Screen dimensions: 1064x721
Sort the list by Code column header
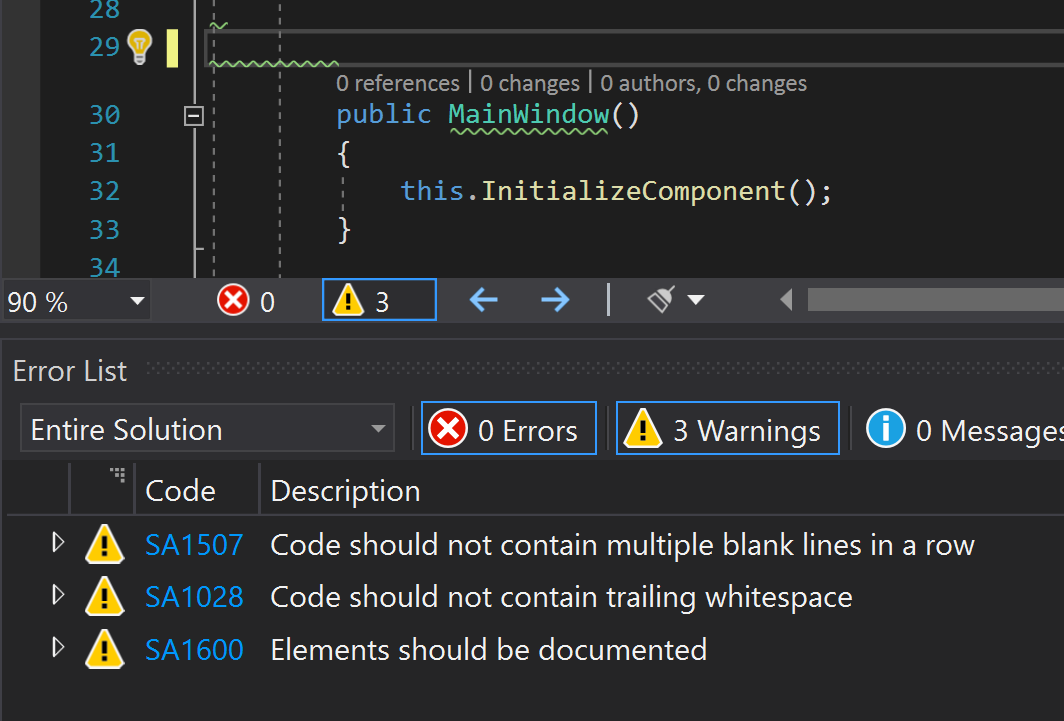(x=180, y=491)
